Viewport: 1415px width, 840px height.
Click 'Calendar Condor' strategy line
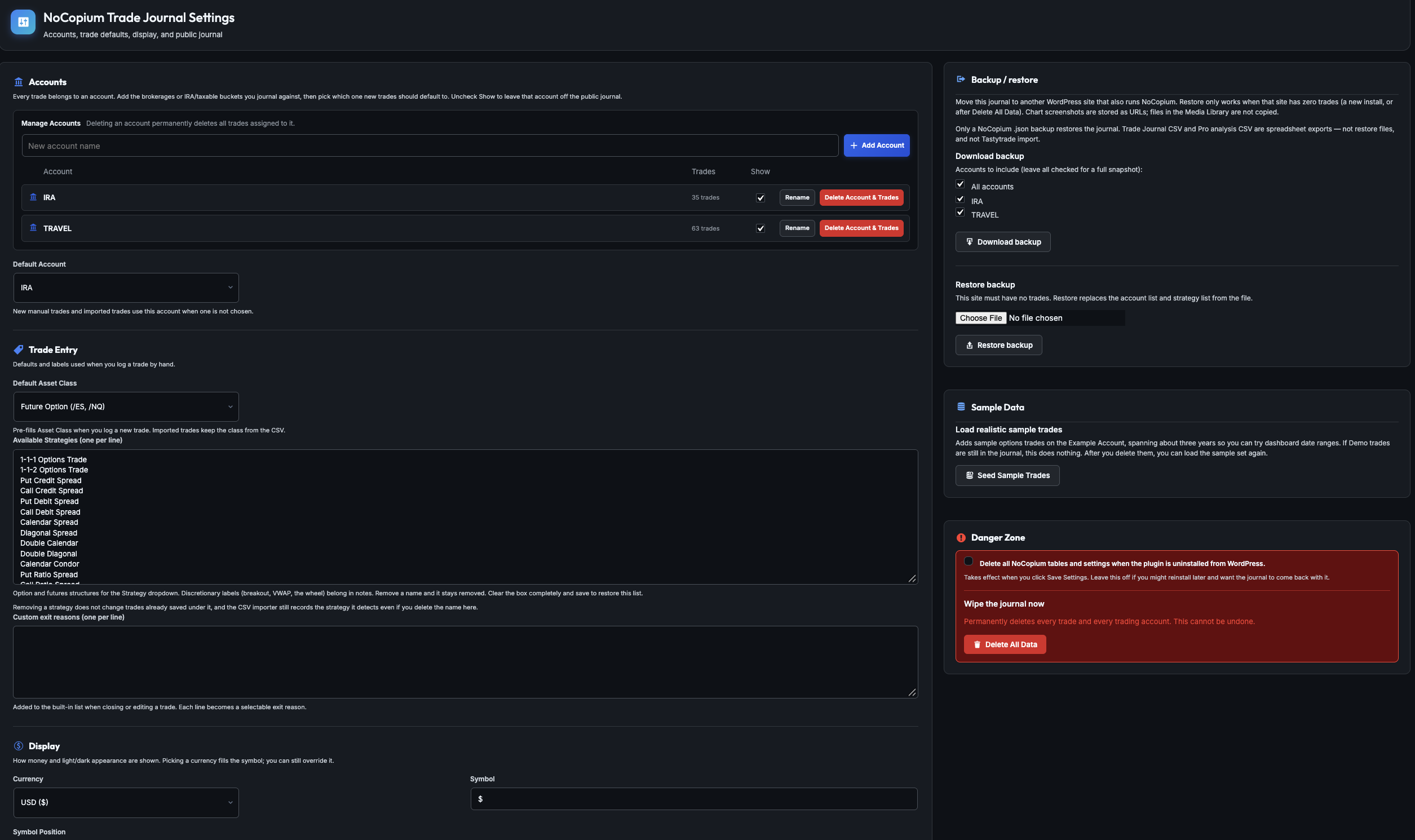(50, 564)
